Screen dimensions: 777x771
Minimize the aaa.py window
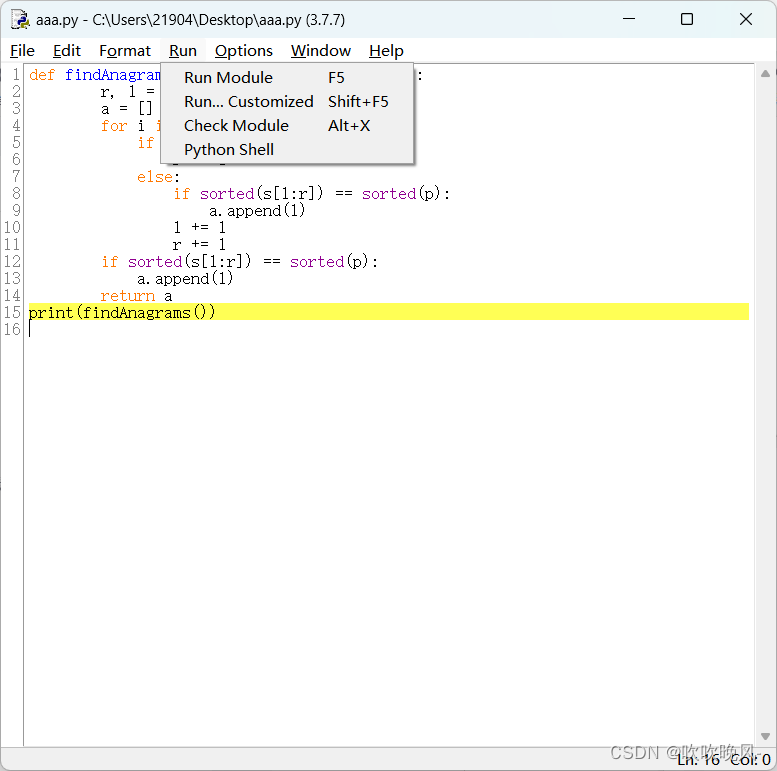click(x=629, y=19)
